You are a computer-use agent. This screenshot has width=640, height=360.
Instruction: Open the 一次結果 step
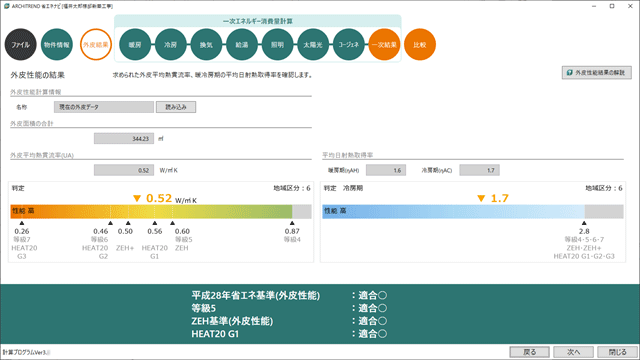point(384,44)
